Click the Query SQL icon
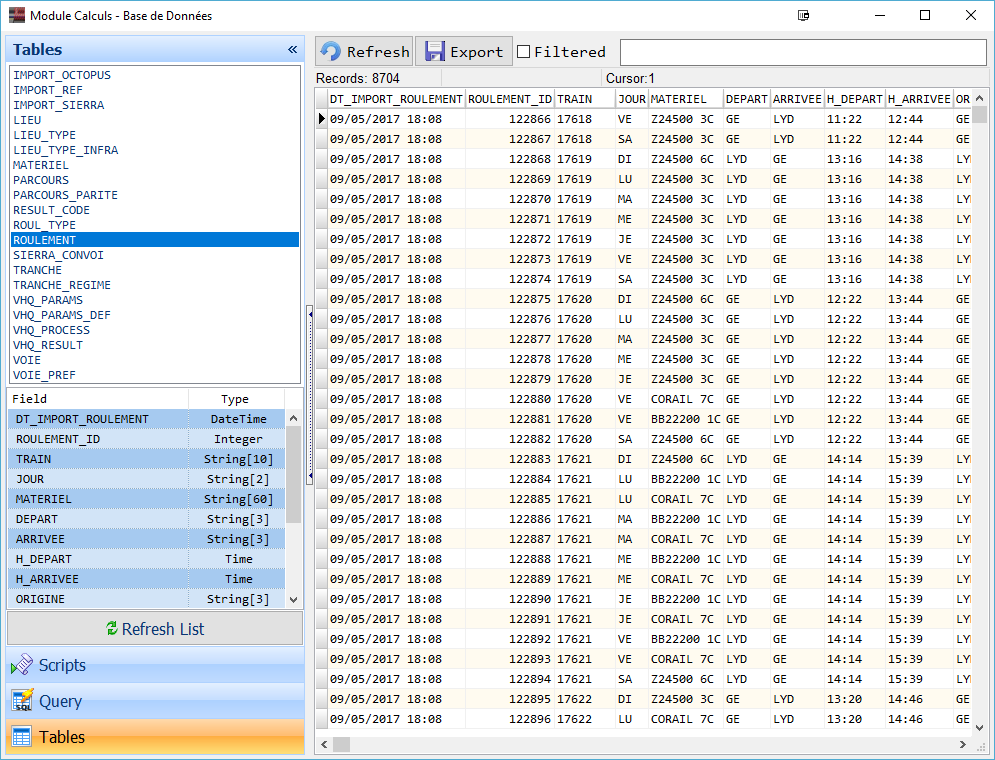 (x=21, y=701)
